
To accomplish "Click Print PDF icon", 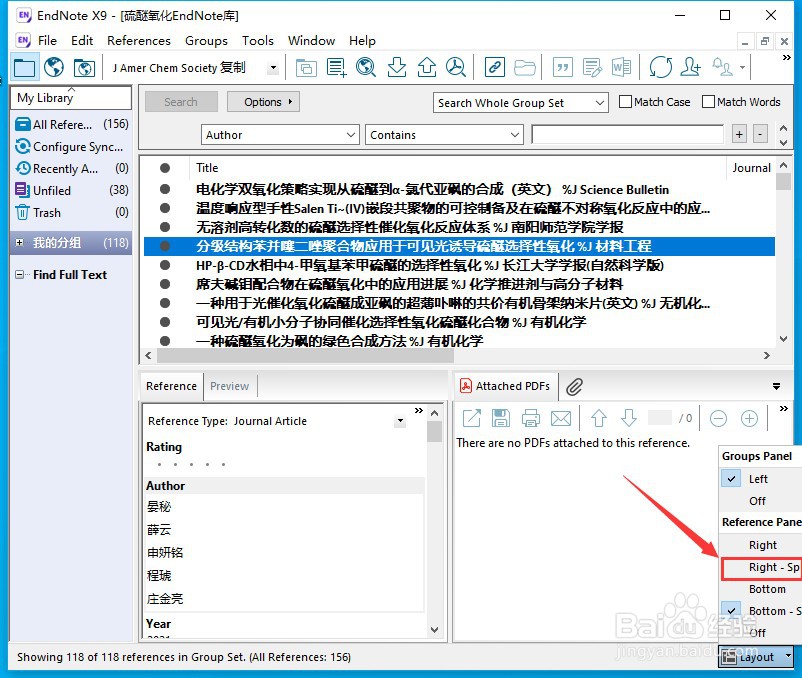I will click(531, 418).
